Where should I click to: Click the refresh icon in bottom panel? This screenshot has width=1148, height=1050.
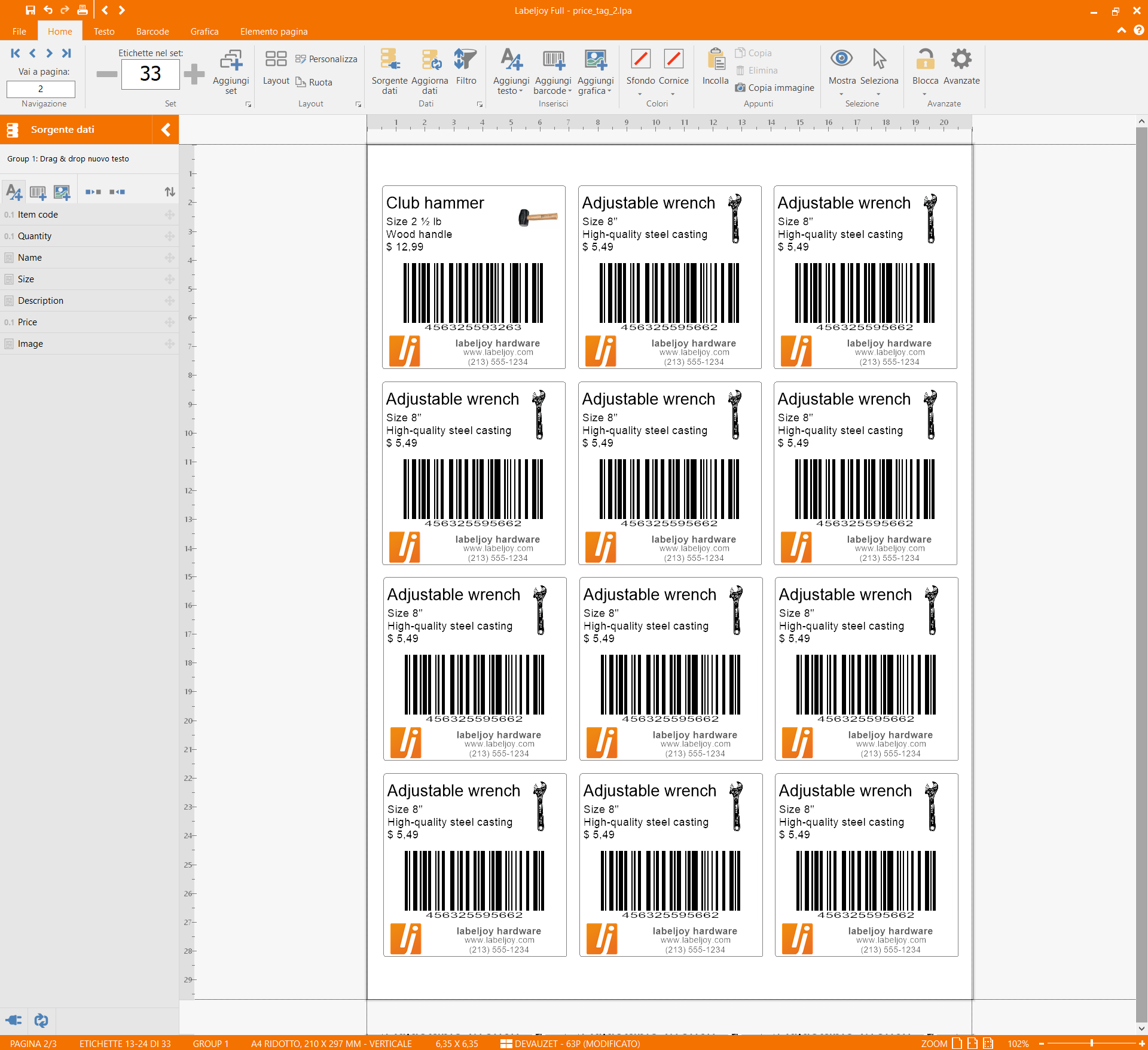click(x=41, y=1020)
